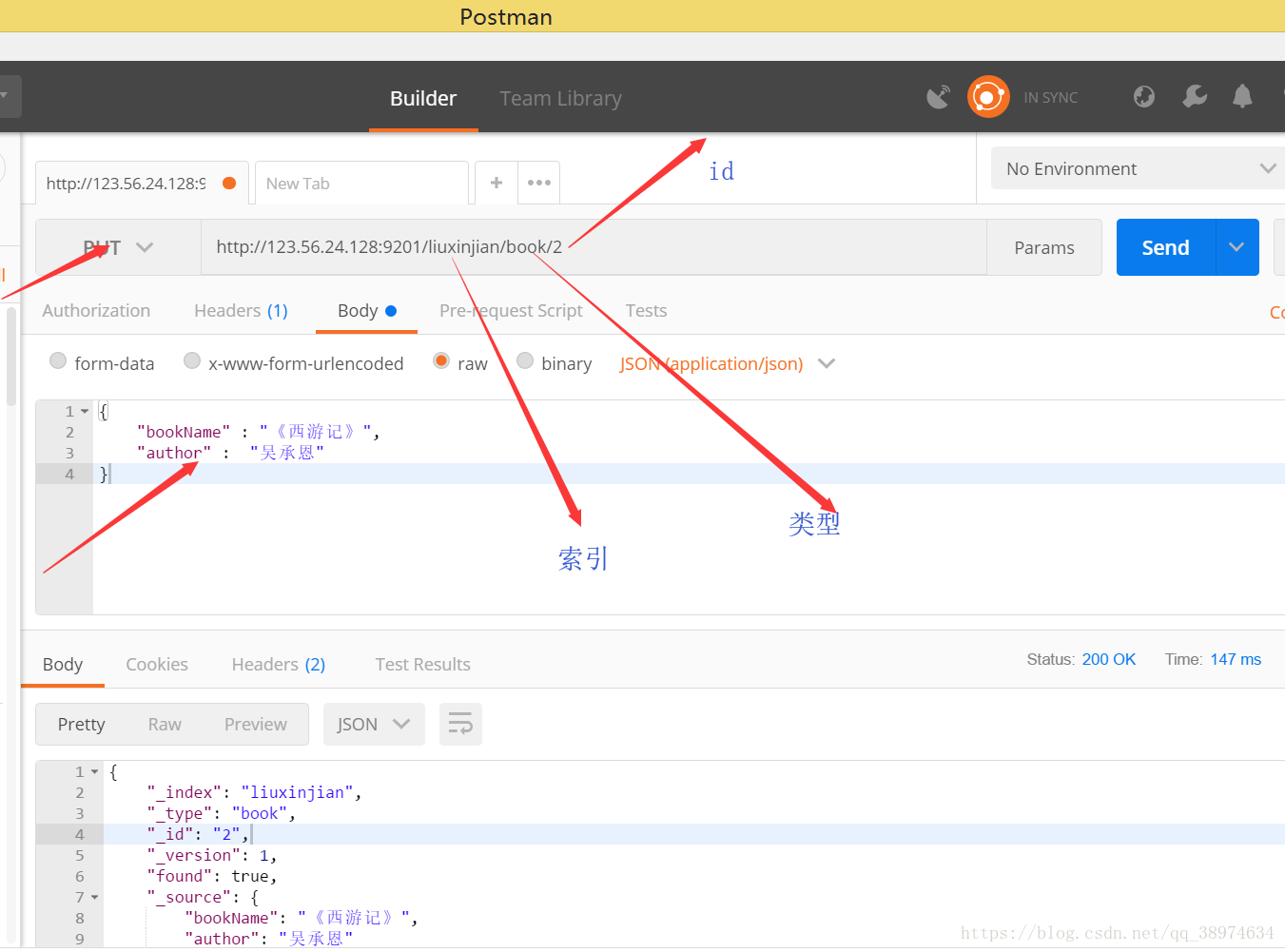Open the browse globe icon
1285x952 pixels.
point(1144,96)
